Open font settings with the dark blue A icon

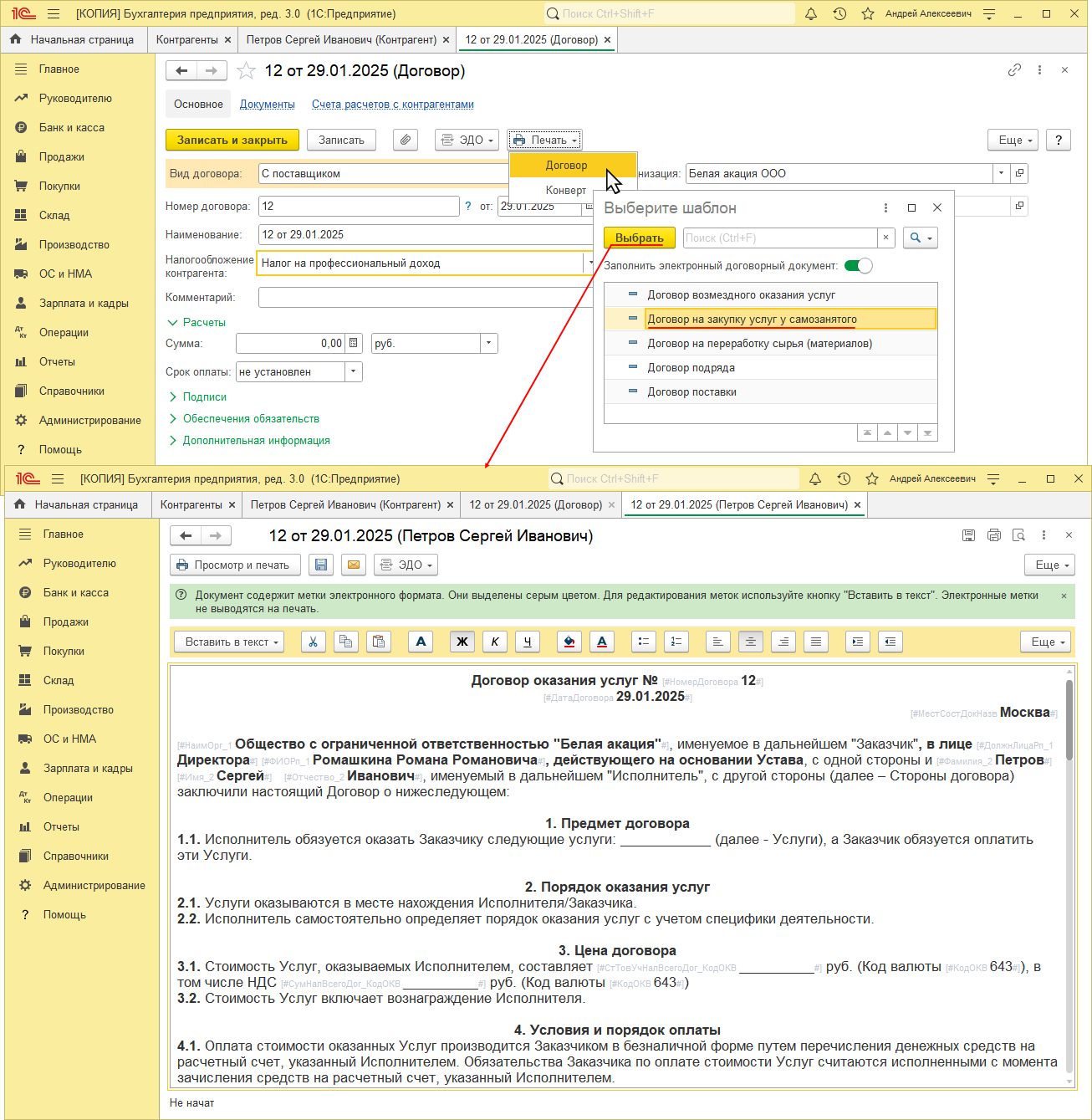tap(421, 642)
